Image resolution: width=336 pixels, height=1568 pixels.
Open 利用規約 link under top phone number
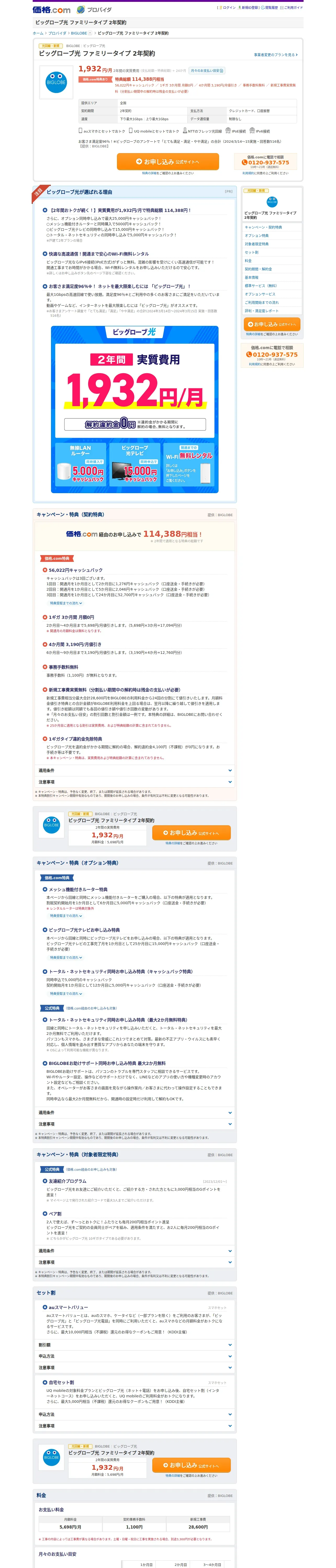248,174
